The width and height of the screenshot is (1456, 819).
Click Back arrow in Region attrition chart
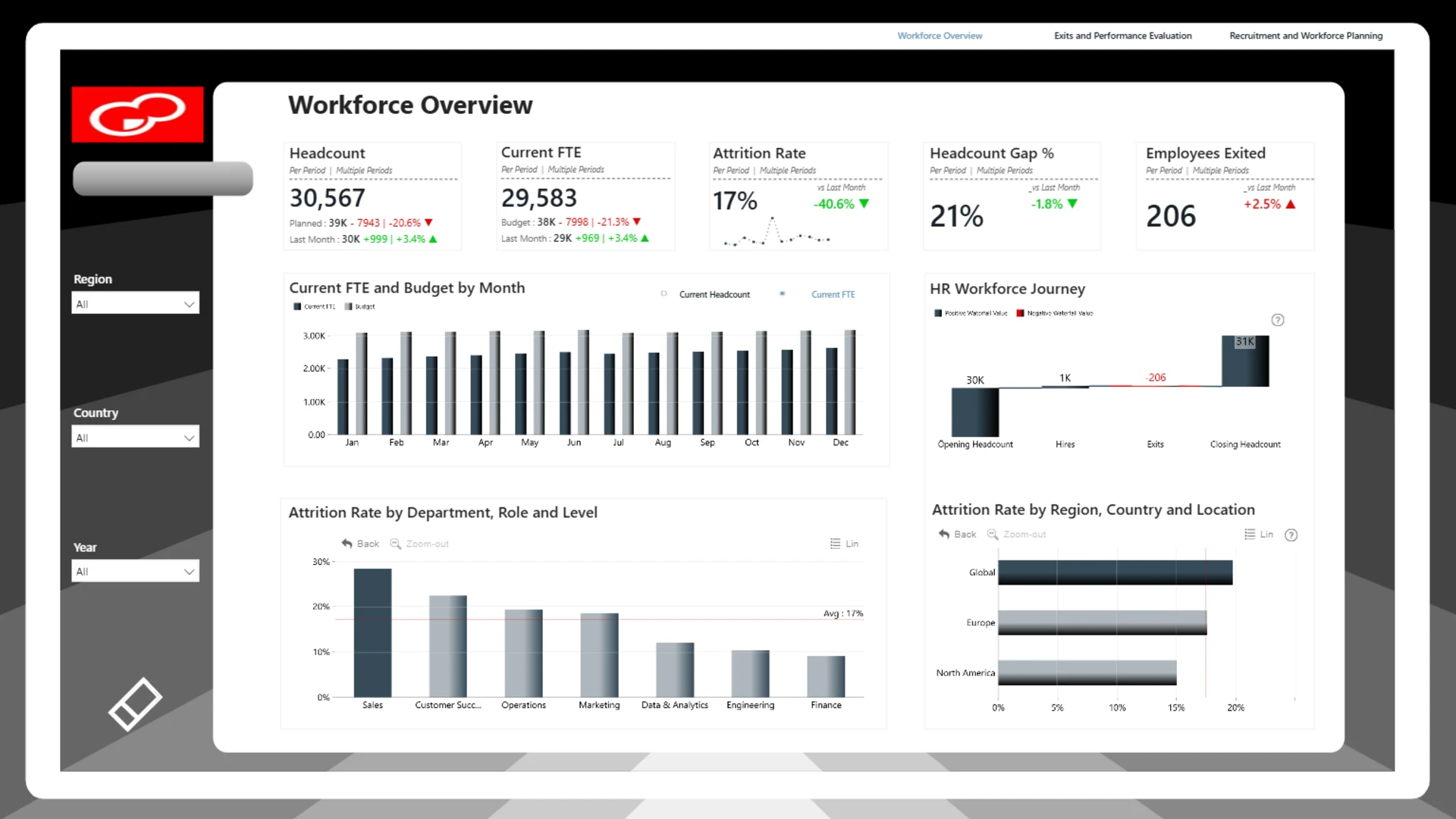coord(944,534)
